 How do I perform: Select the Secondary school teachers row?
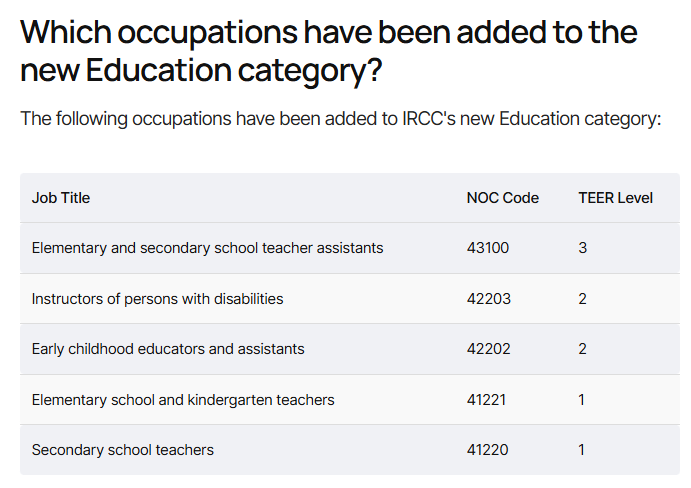350,450
